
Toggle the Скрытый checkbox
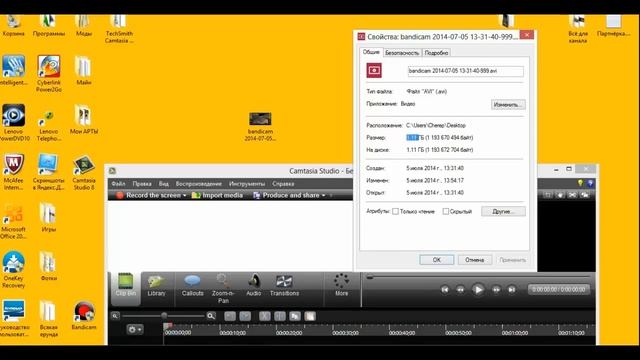click(446, 211)
